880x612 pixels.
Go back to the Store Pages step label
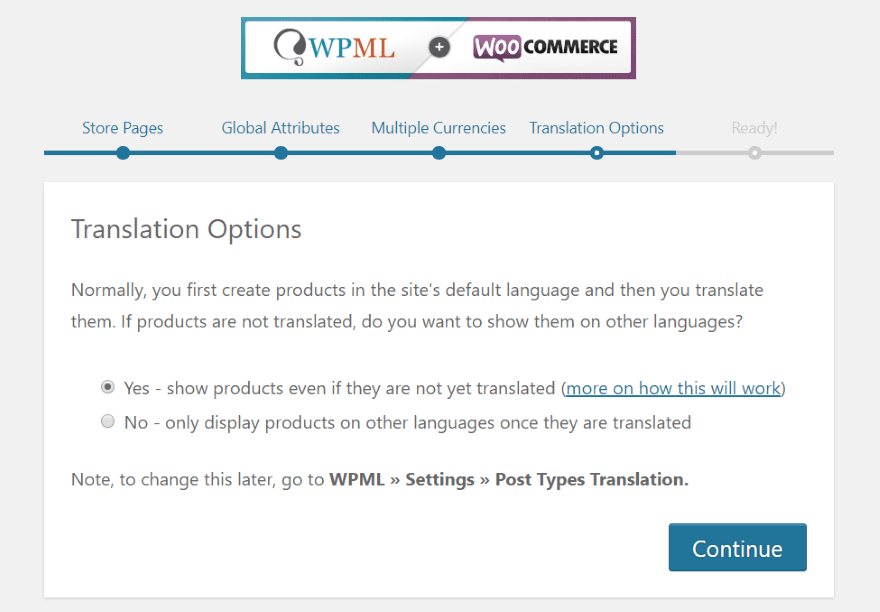(123, 128)
